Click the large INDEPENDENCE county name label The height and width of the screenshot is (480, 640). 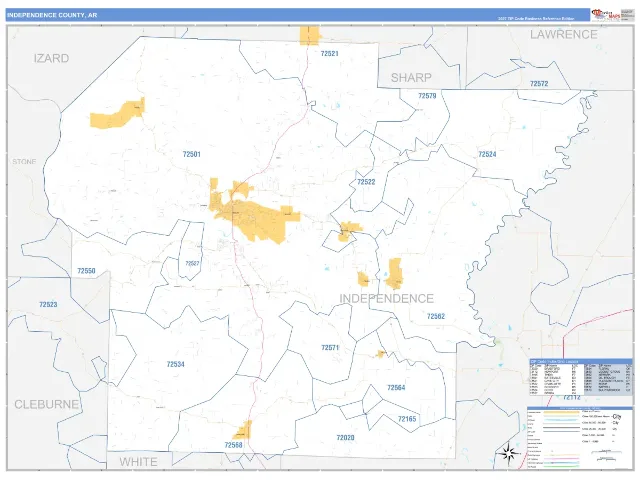pyautogui.click(x=387, y=298)
